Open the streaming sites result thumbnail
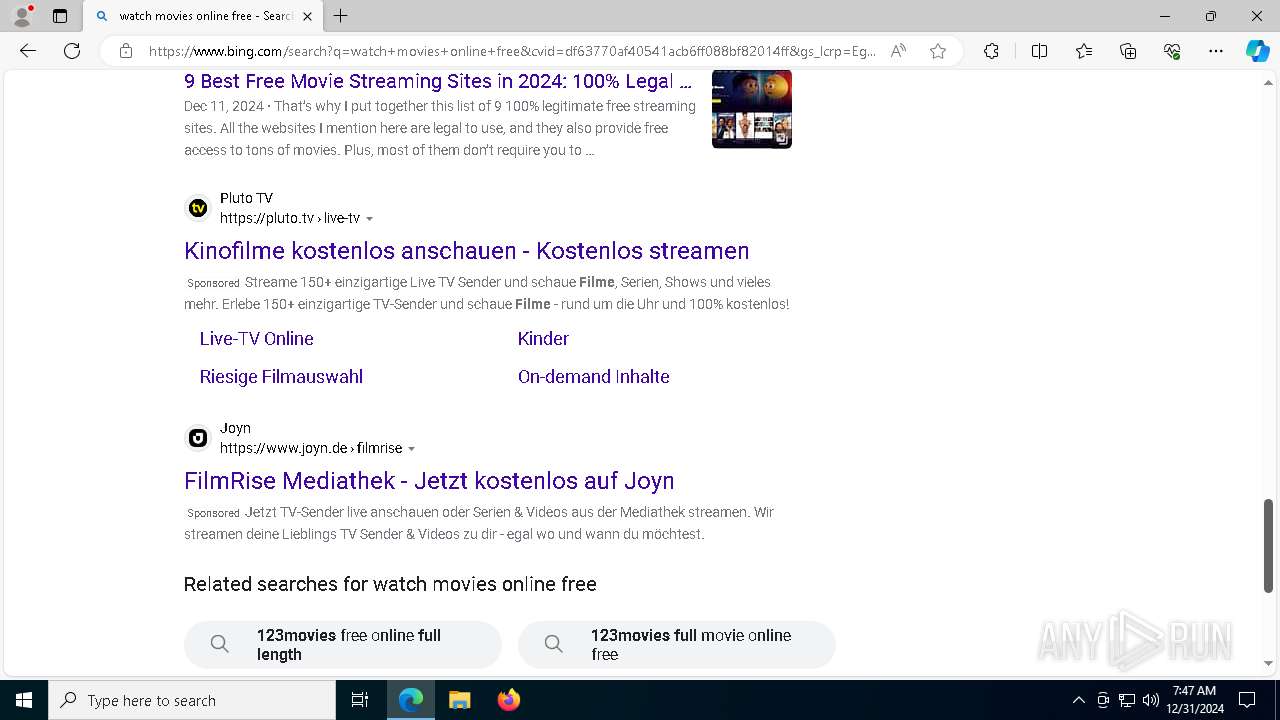Image resolution: width=1280 pixels, height=720 pixels. [752, 109]
